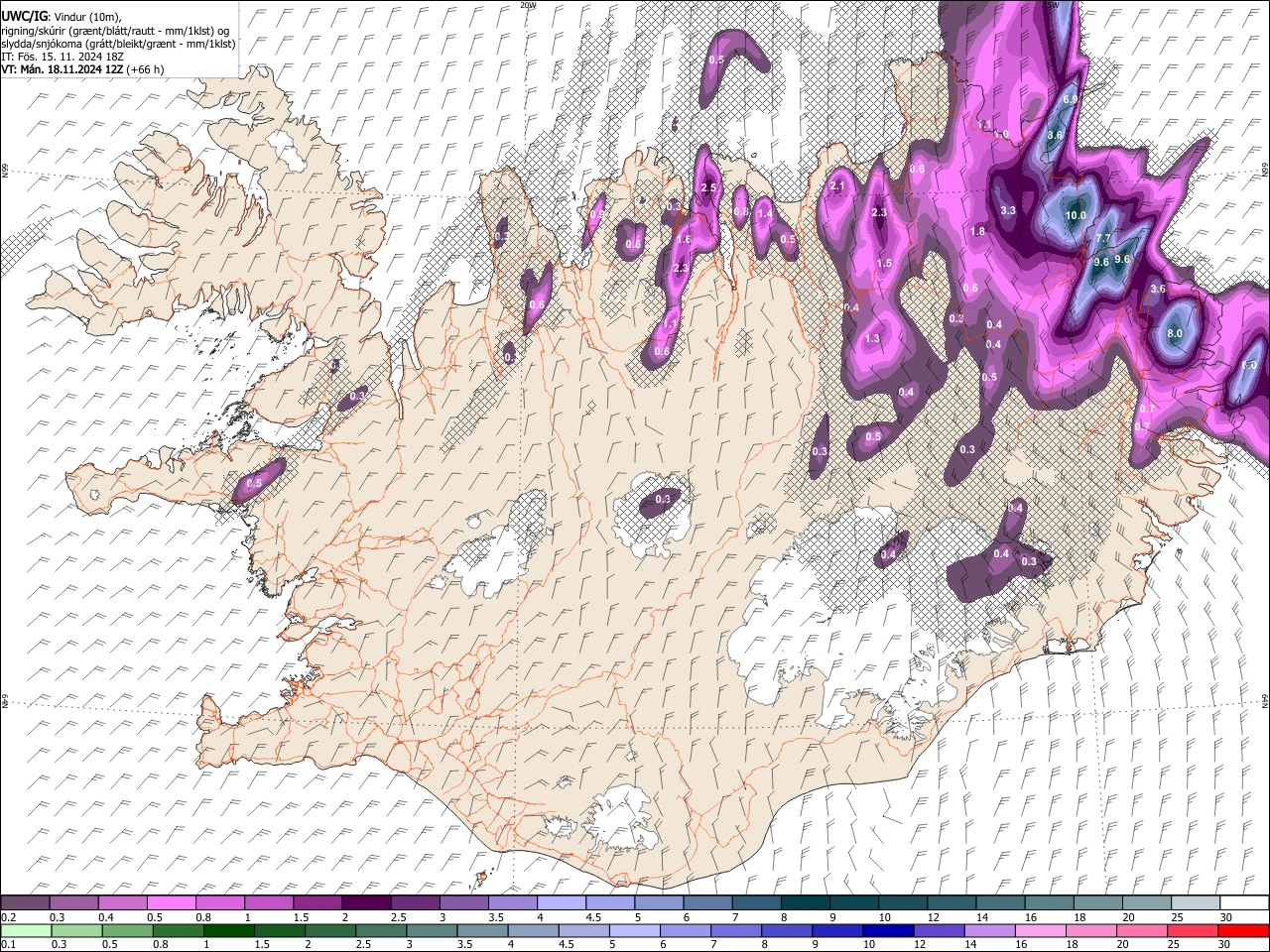Click the 'slydda/snjókoma' legend description line
Image resolution: width=1270 pixels, height=952 pixels.
118,44
